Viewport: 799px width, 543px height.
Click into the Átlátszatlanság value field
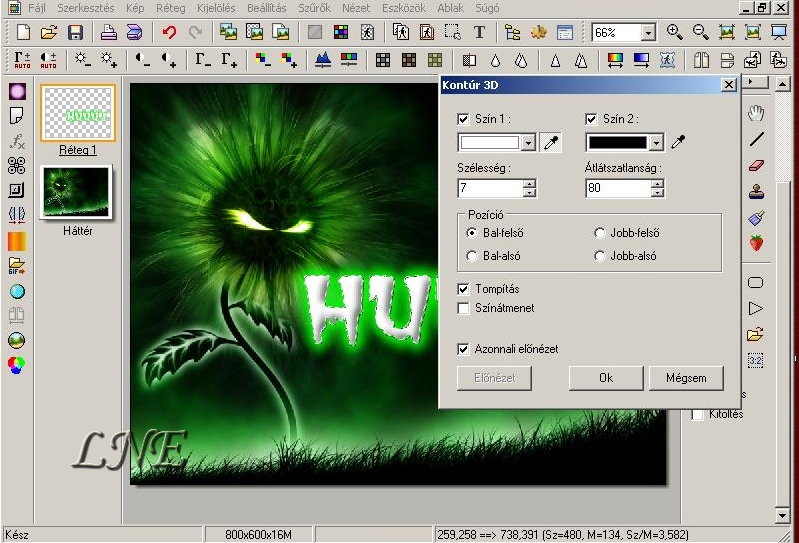pyautogui.click(x=619, y=188)
